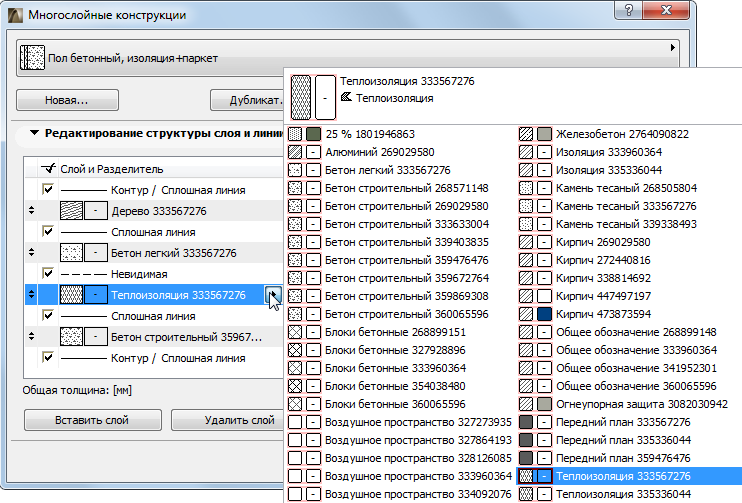This screenshot has width=742, height=503.
Task: Choose Блоки бетонные 354038480 from fill list
Action: click(x=395, y=386)
